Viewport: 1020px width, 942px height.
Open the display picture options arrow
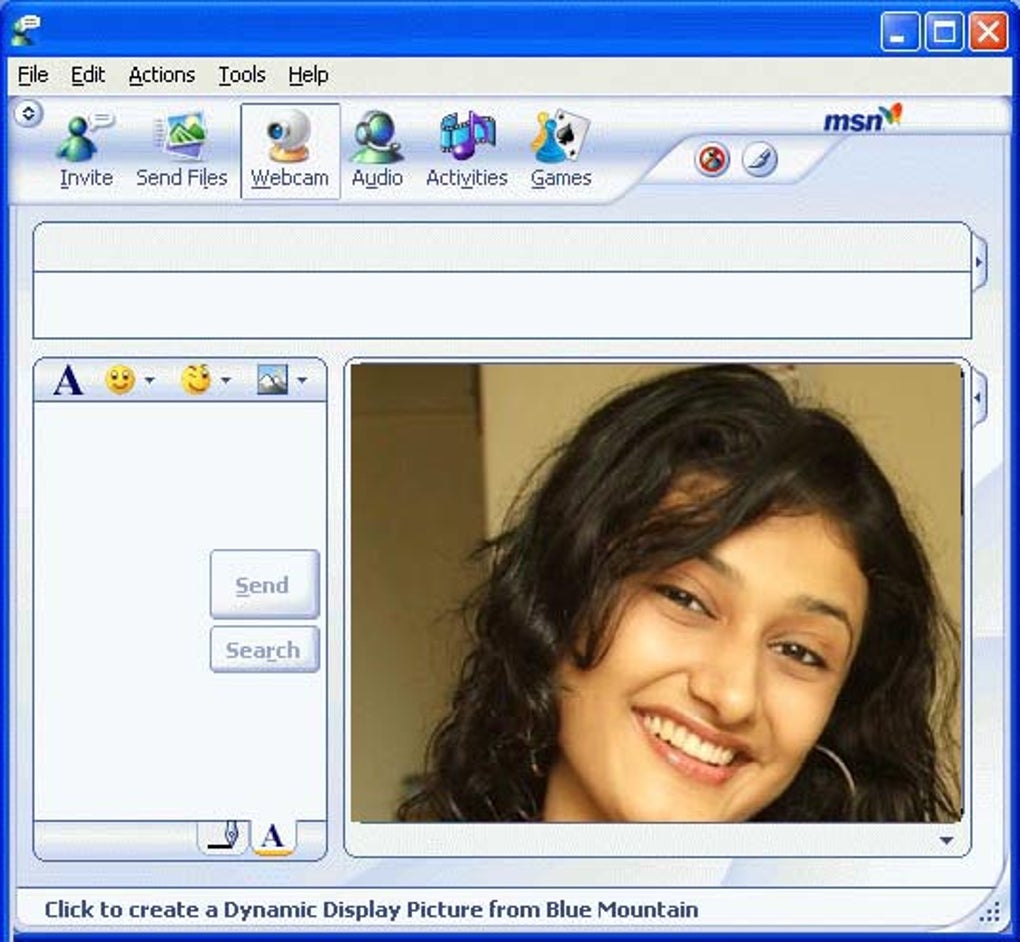coord(946,841)
